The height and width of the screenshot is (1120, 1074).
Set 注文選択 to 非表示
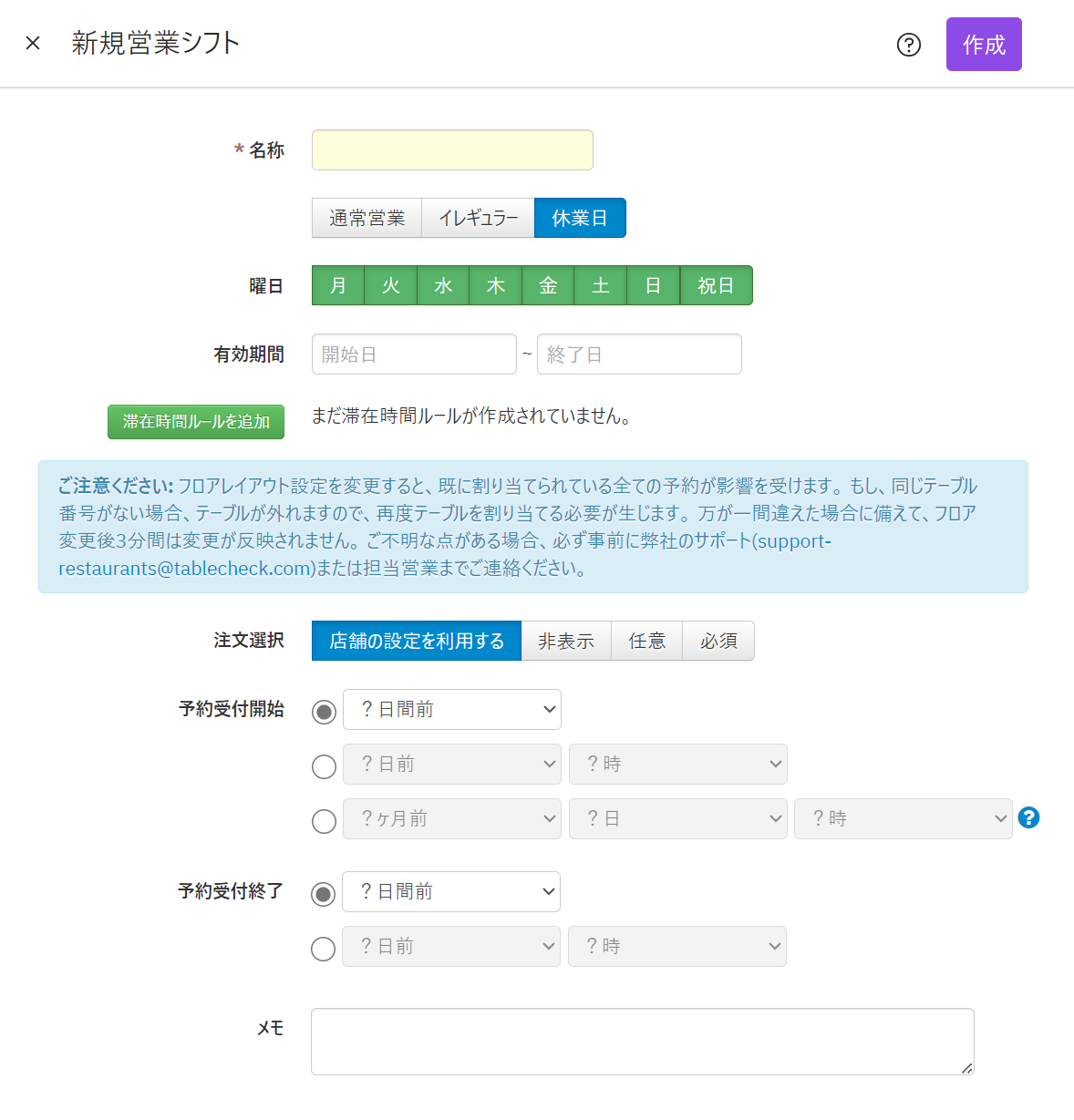pos(565,642)
